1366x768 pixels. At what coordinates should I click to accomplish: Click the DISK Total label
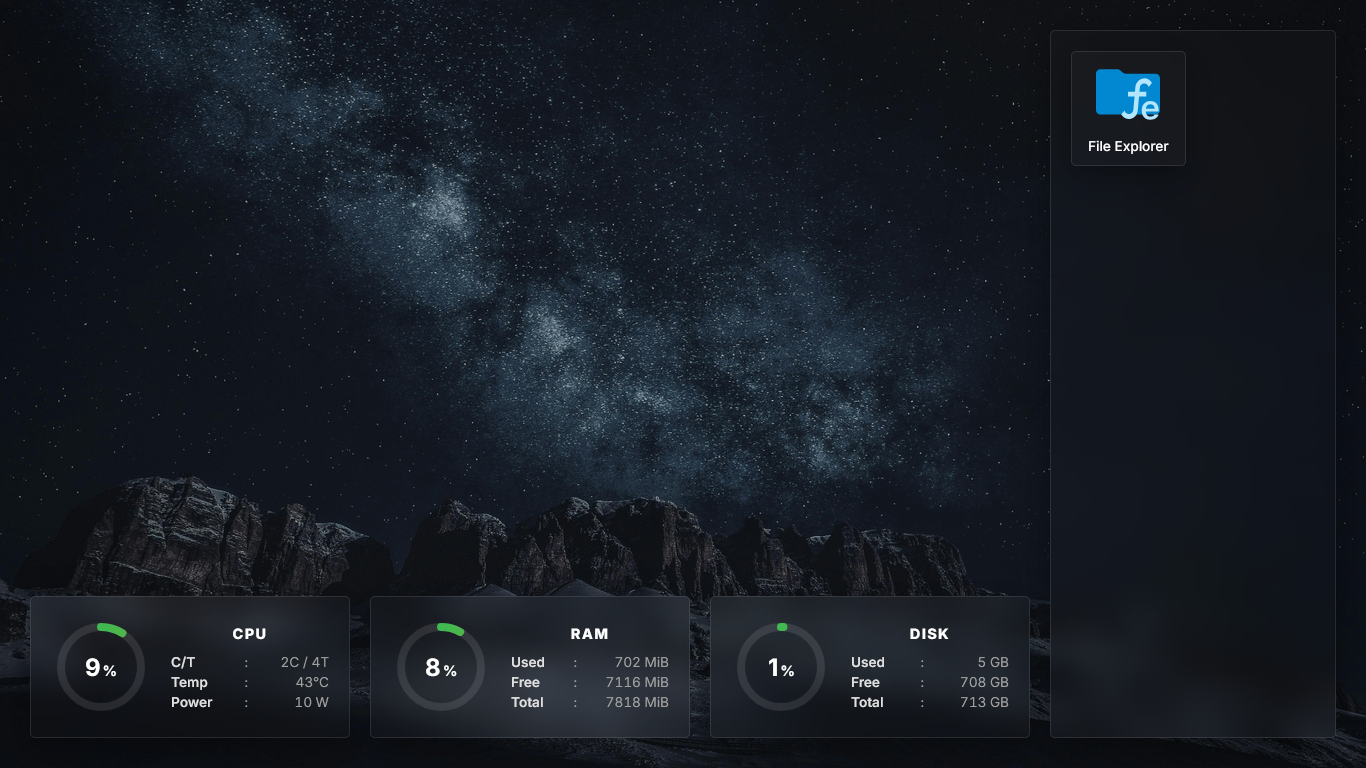tap(868, 702)
